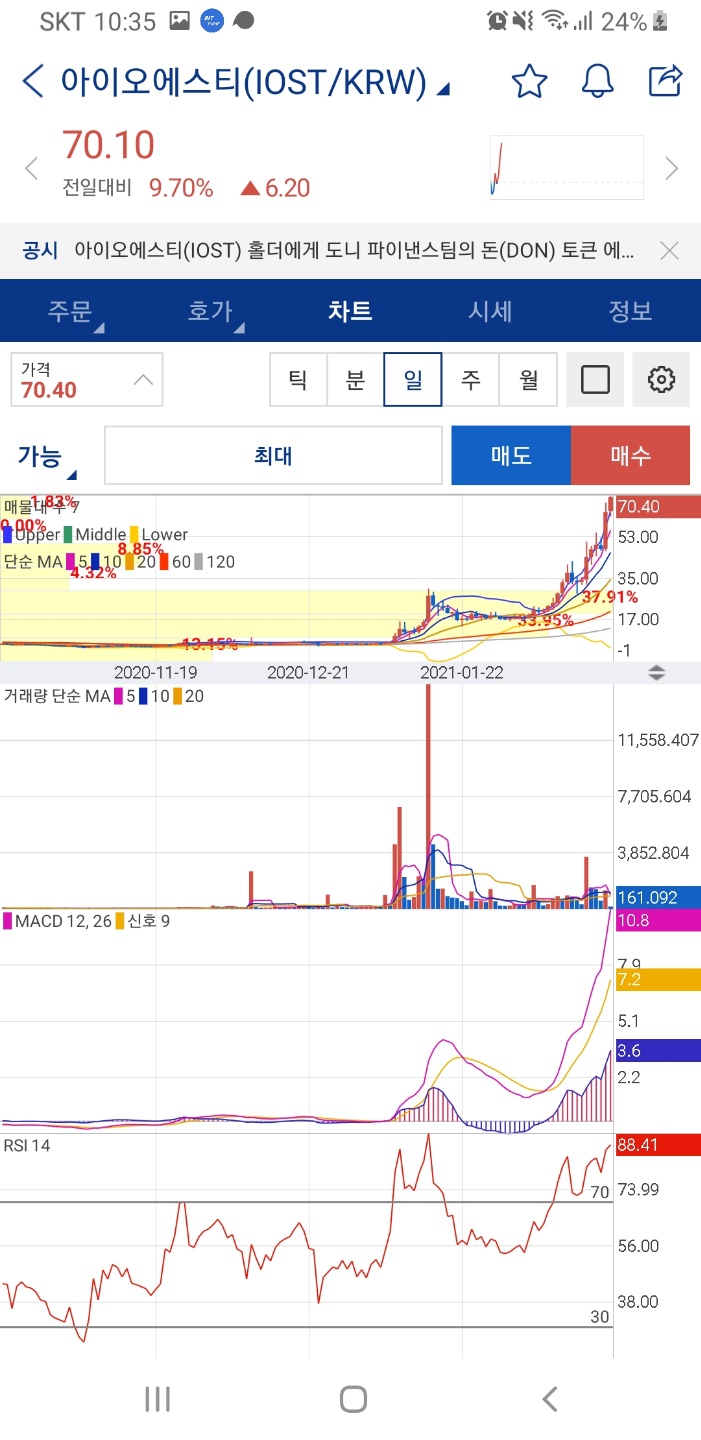
Task: Open the 가능 dropdown
Action: [46, 459]
